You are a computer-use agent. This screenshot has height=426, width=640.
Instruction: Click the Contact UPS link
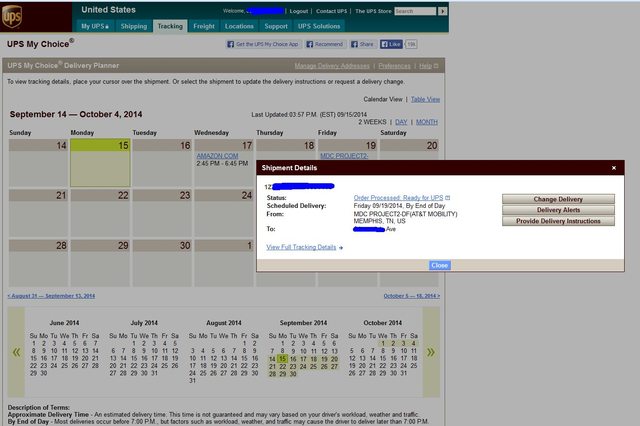pos(331,11)
